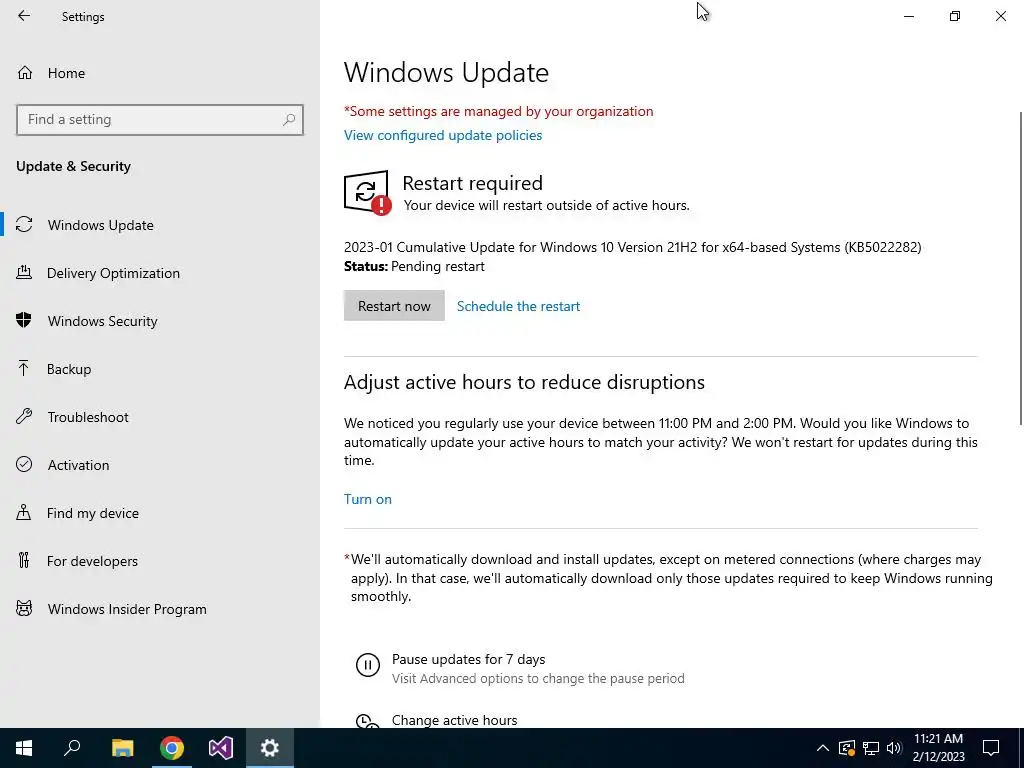Click the Windows Update page heading

coord(446,72)
